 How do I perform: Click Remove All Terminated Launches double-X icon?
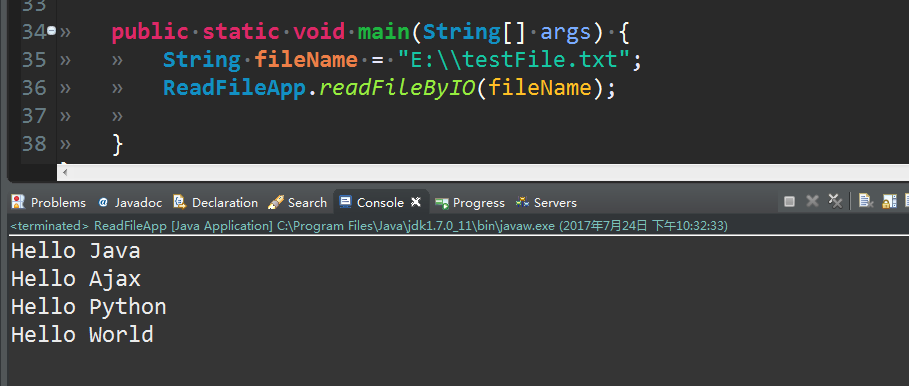tap(835, 201)
